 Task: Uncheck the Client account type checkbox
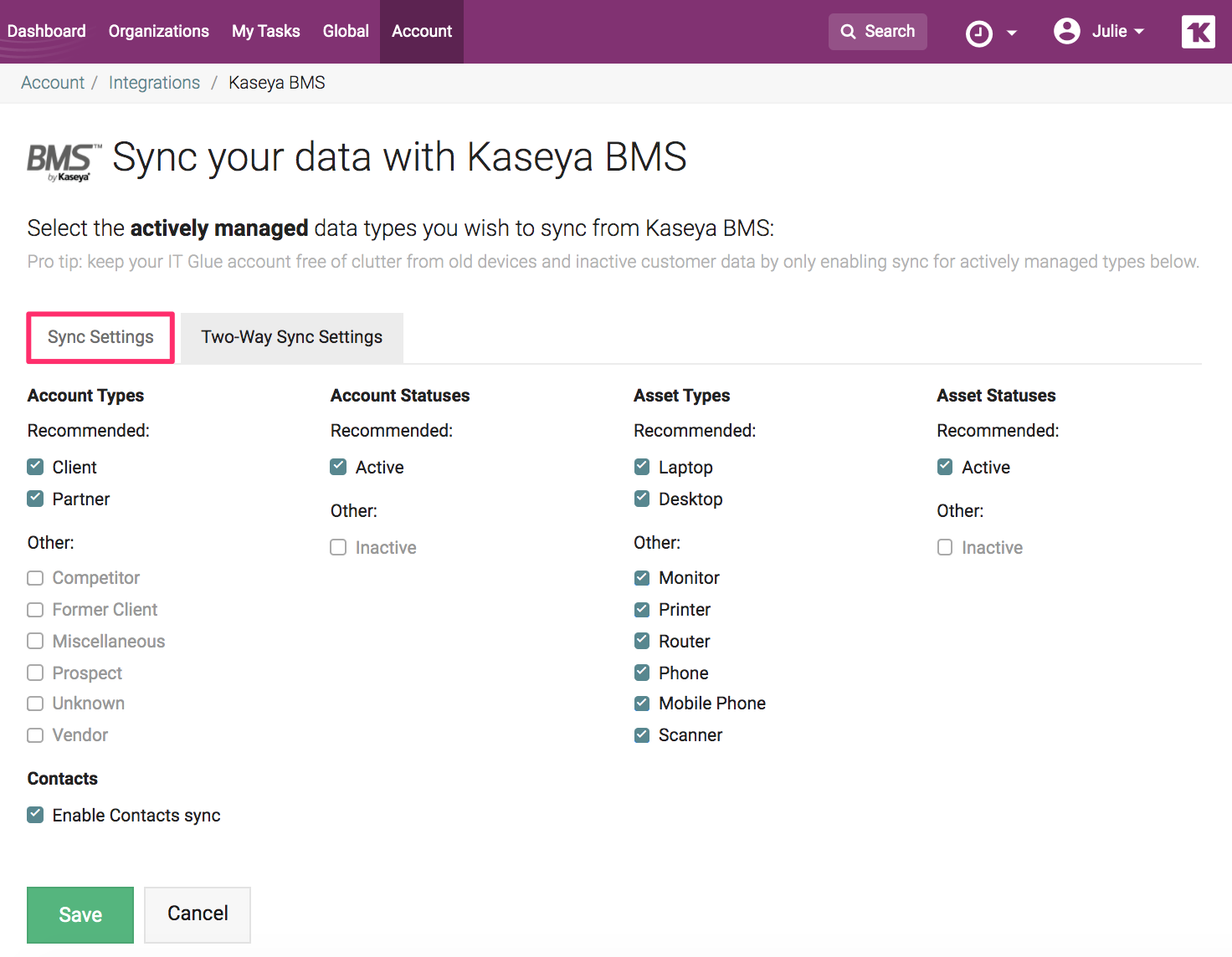click(35, 467)
